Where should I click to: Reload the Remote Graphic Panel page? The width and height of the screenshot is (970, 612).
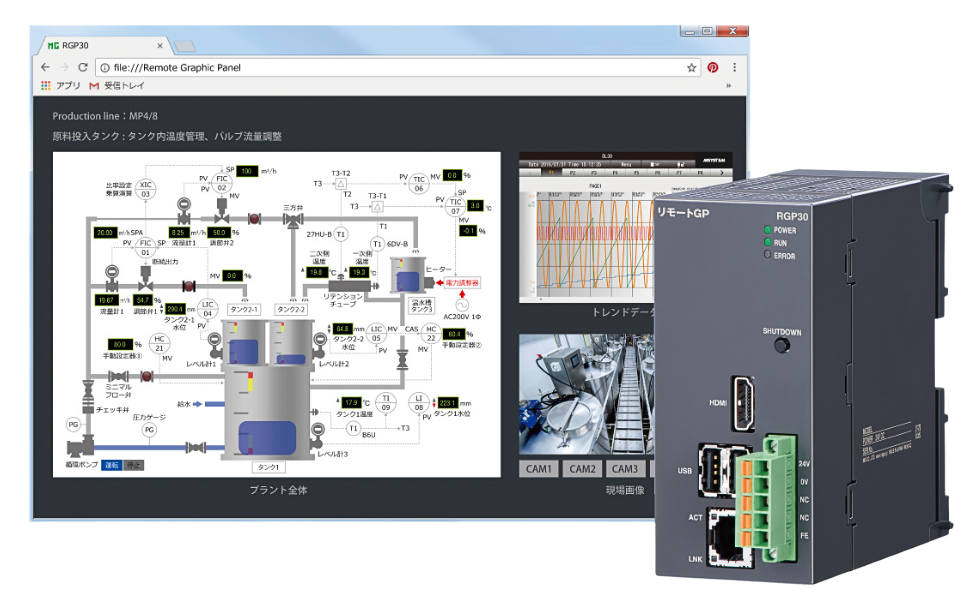click(83, 67)
